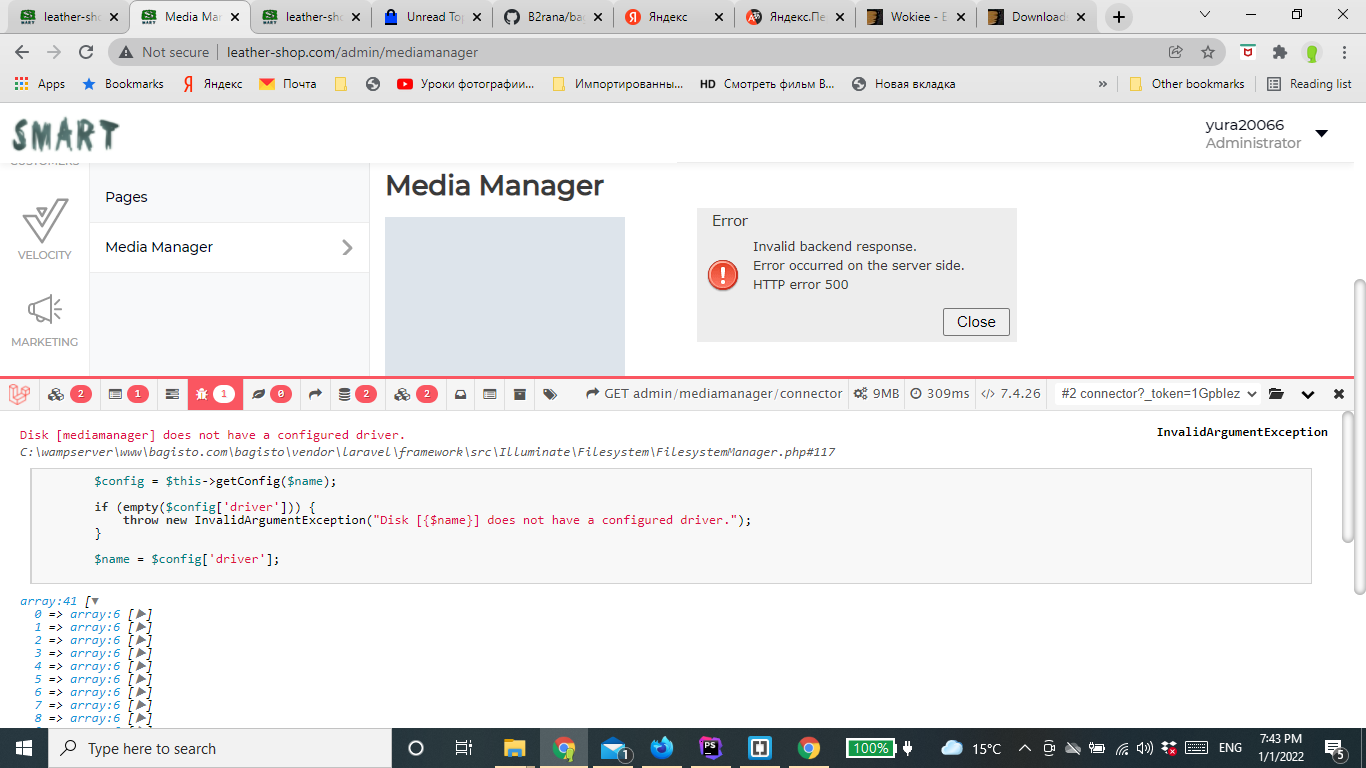
Task: Click the browser back button
Action: (23, 52)
